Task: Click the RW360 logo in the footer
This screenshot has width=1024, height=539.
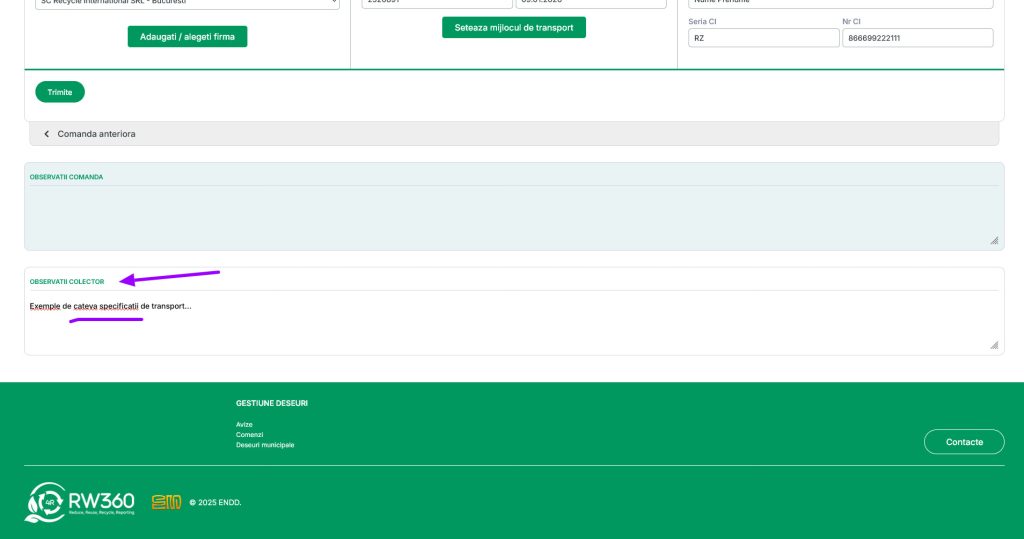Action: (x=80, y=502)
